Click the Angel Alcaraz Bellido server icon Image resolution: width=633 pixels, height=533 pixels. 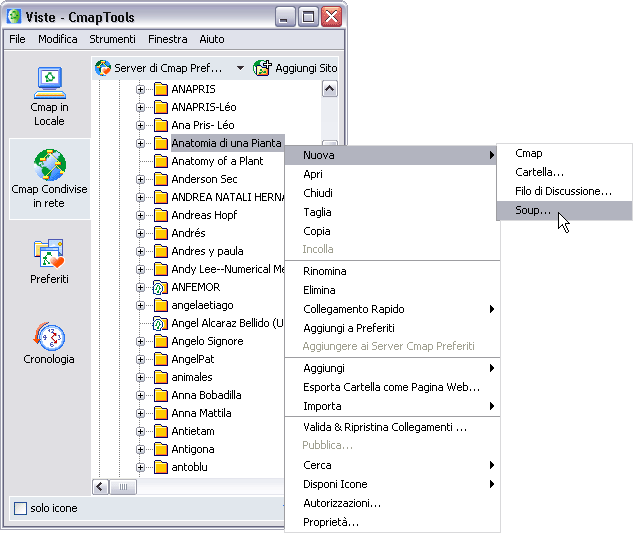(x=160, y=323)
